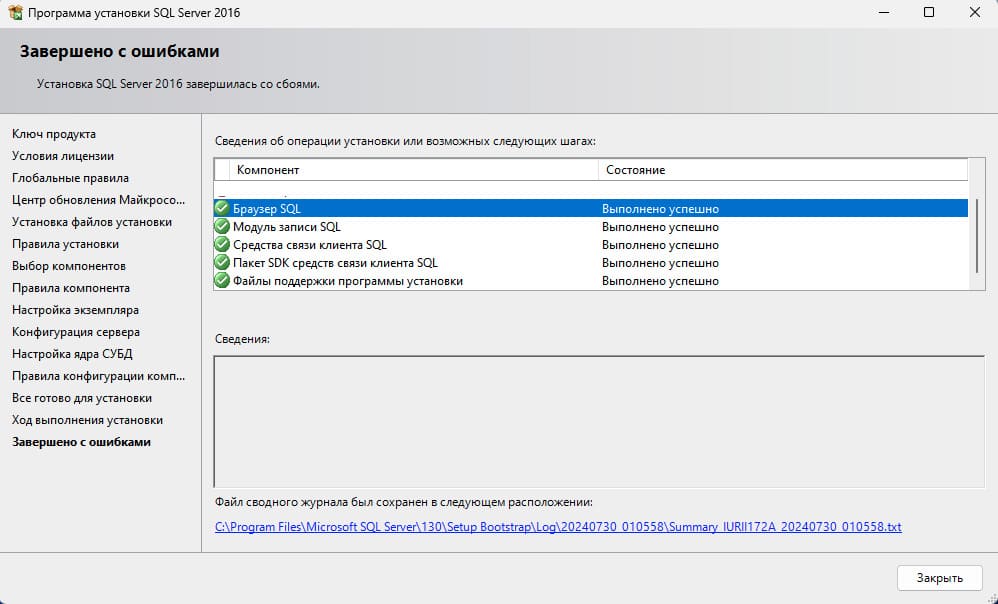Viewport: 998px width, 604px height.
Task: Click the green check icon beside Файлы поддержки программы установки
Action: 221,281
